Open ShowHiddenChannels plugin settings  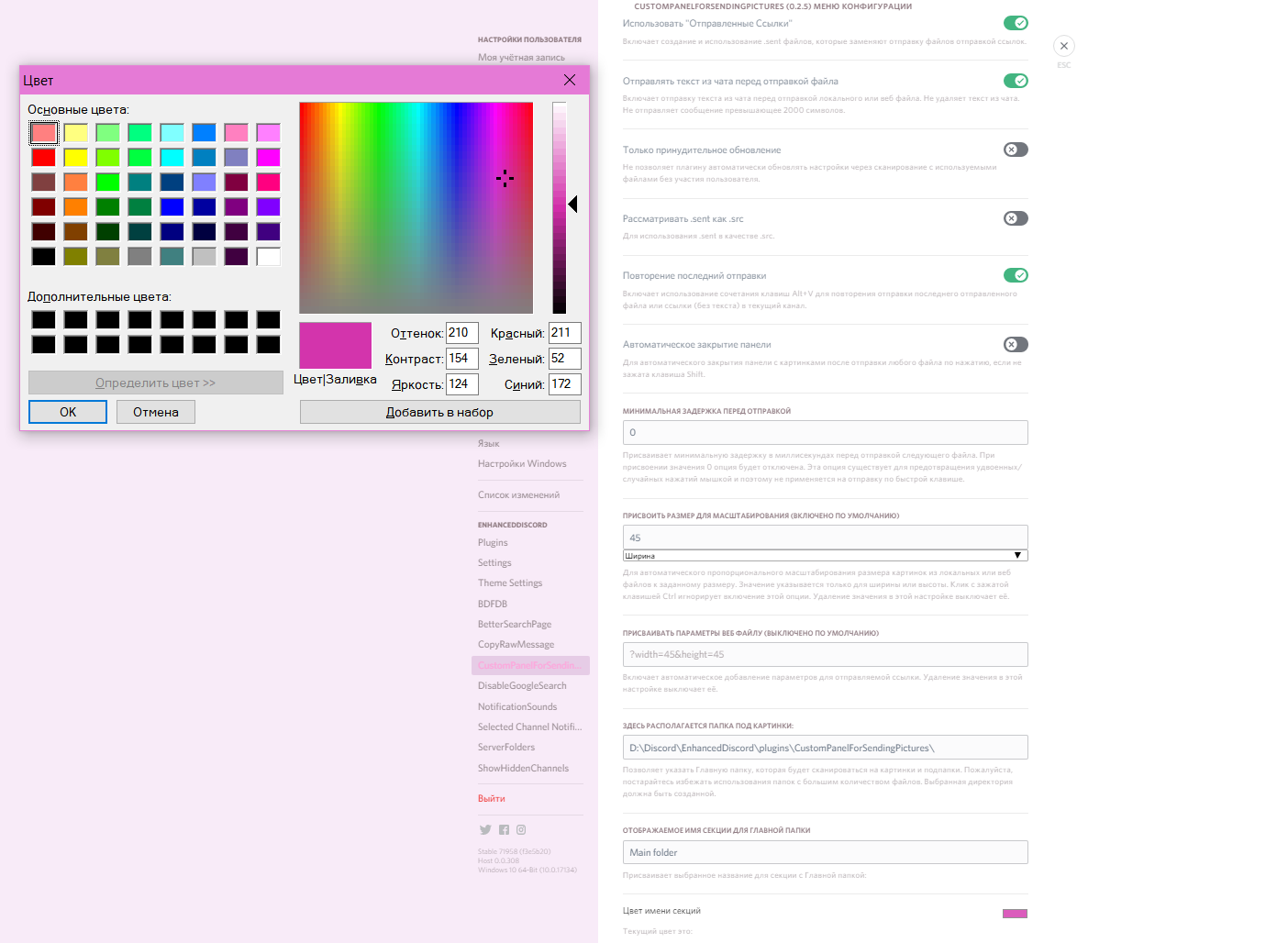tap(523, 768)
